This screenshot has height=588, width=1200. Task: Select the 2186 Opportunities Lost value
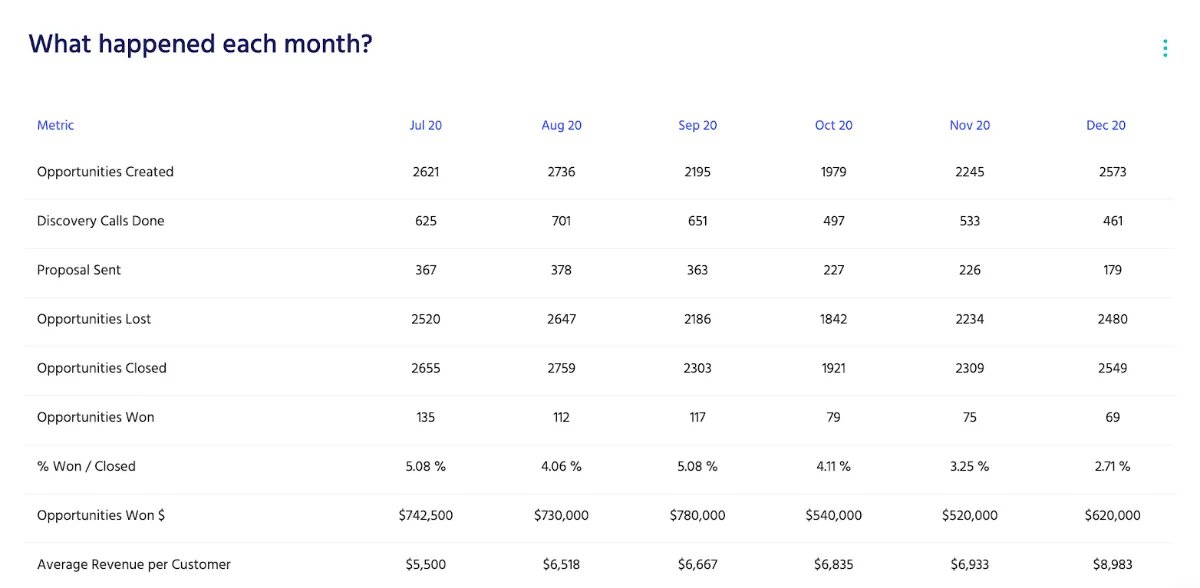tap(698, 319)
